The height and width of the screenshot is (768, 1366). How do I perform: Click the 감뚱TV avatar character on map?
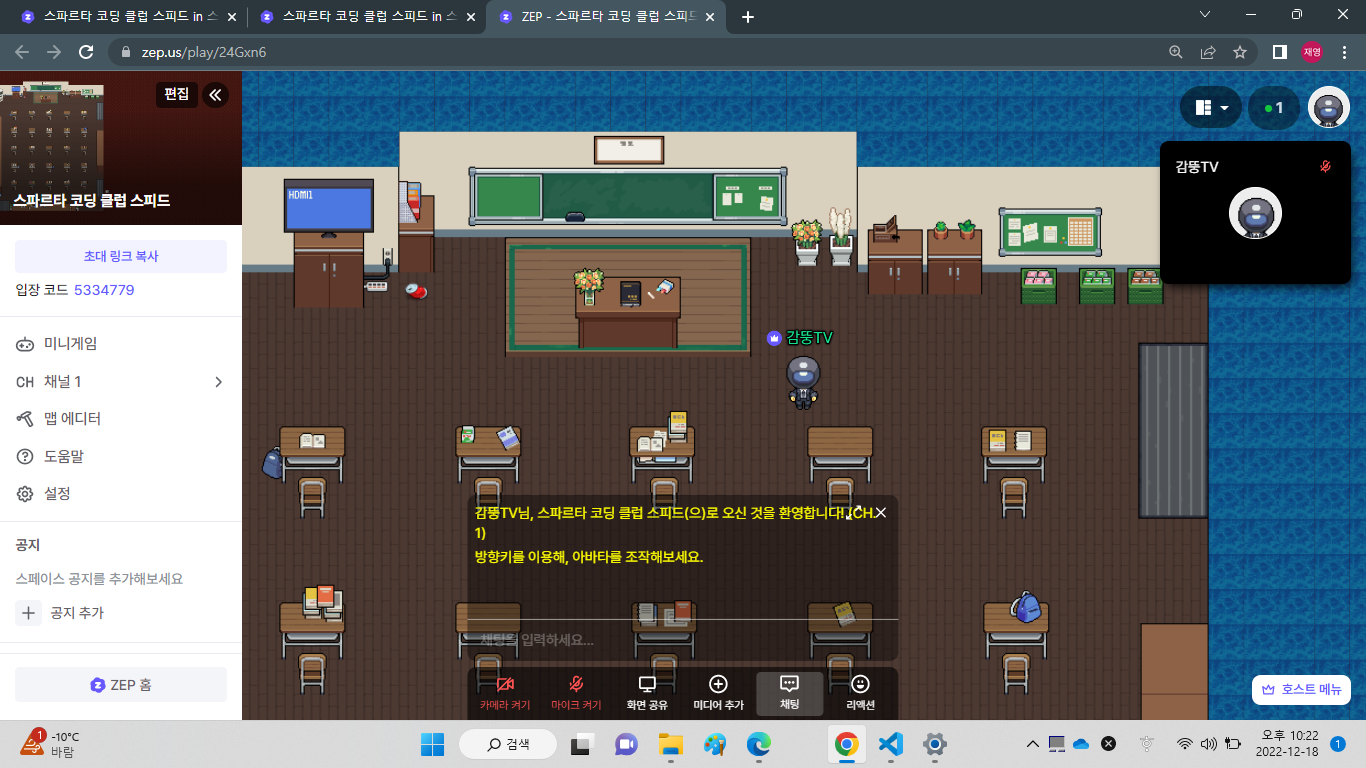[802, 381]
